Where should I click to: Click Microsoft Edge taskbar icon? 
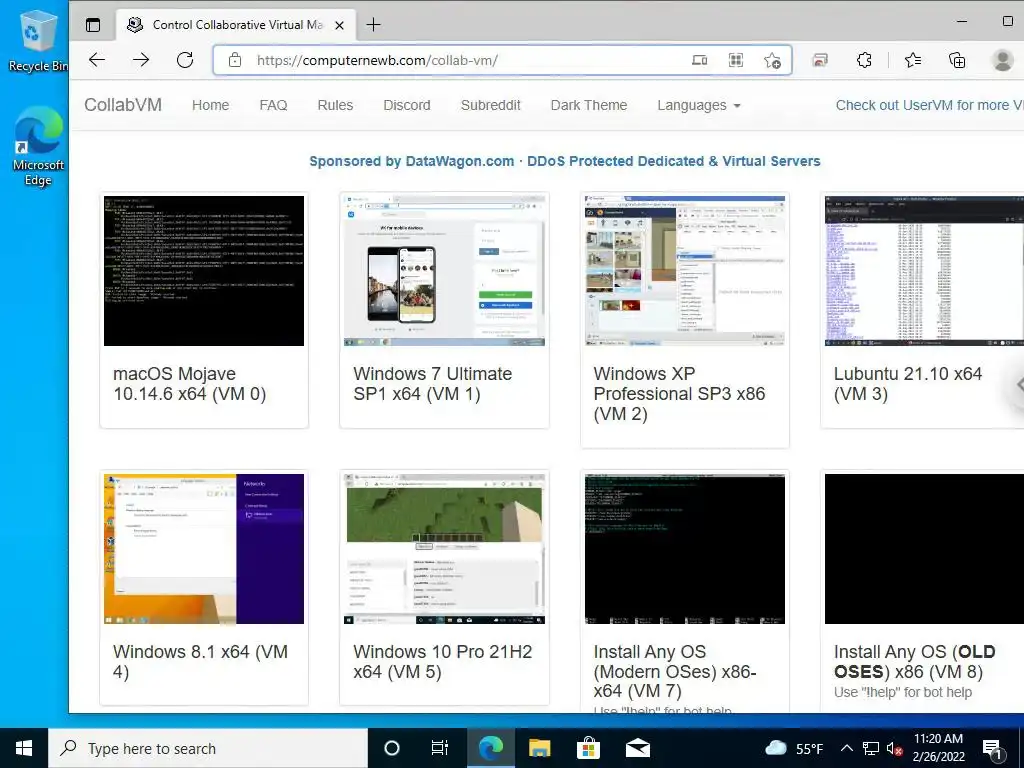pos(490,748)
